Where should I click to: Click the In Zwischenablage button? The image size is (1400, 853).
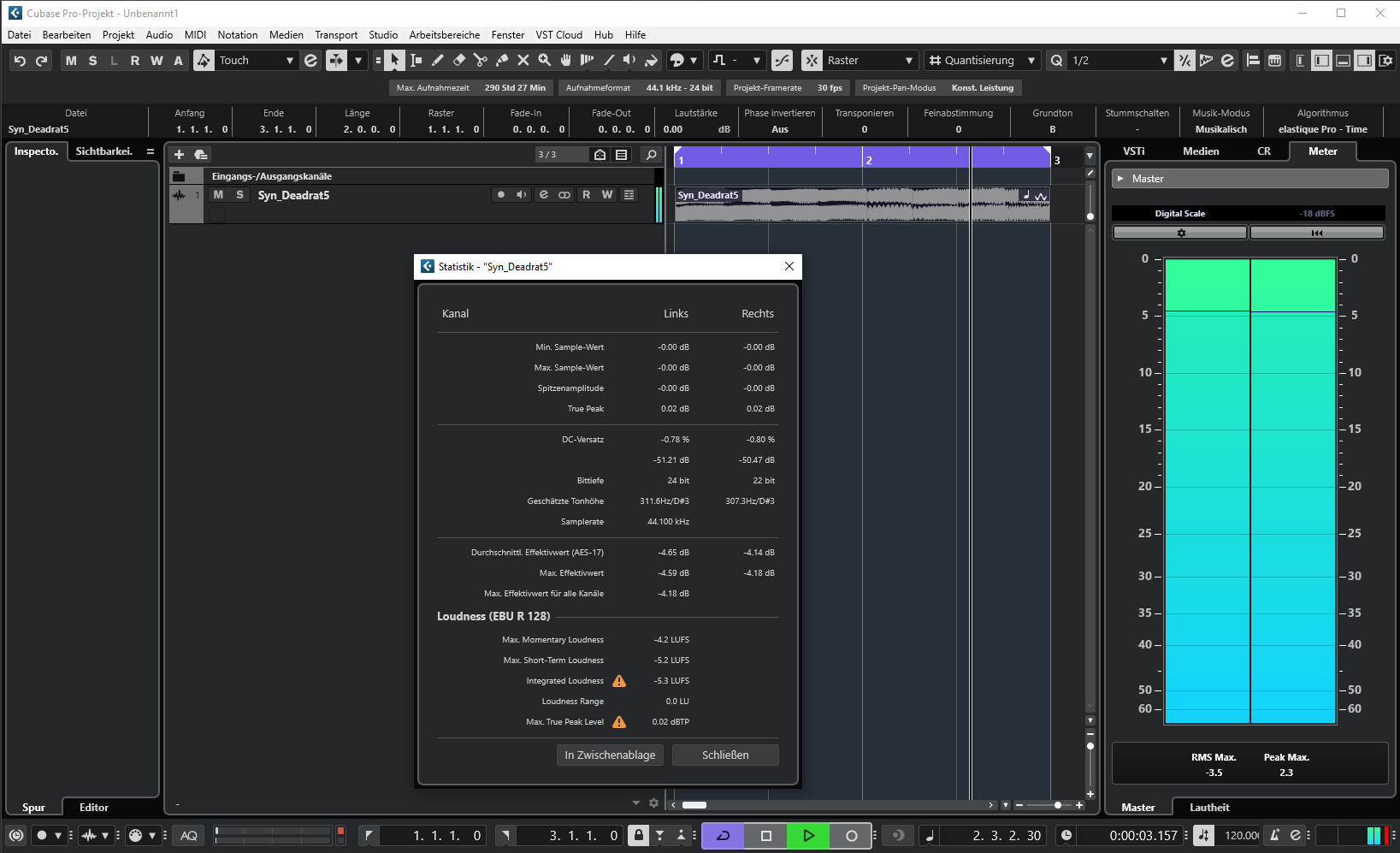[x=610, y=755]
